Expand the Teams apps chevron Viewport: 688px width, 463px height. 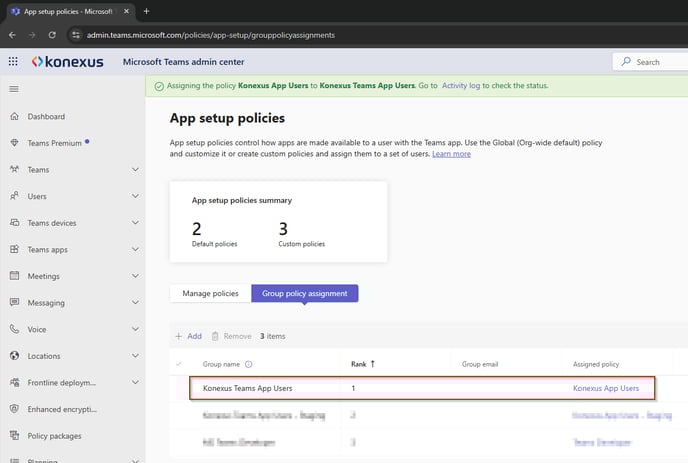(136, 249)
